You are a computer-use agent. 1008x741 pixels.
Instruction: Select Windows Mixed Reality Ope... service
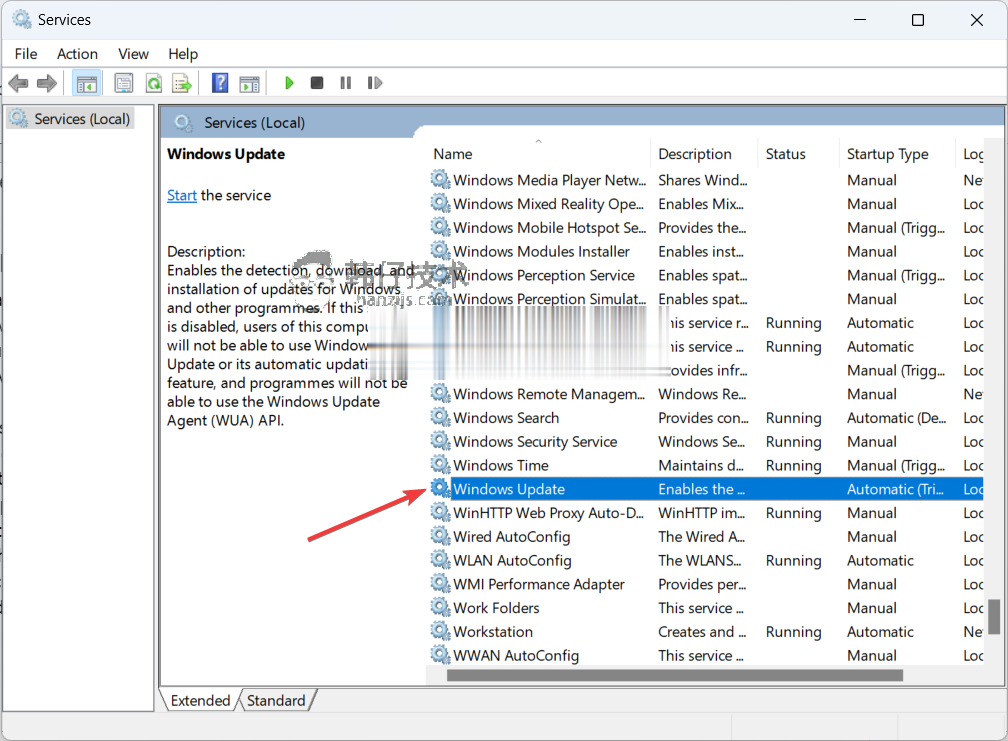pos(548,204)
